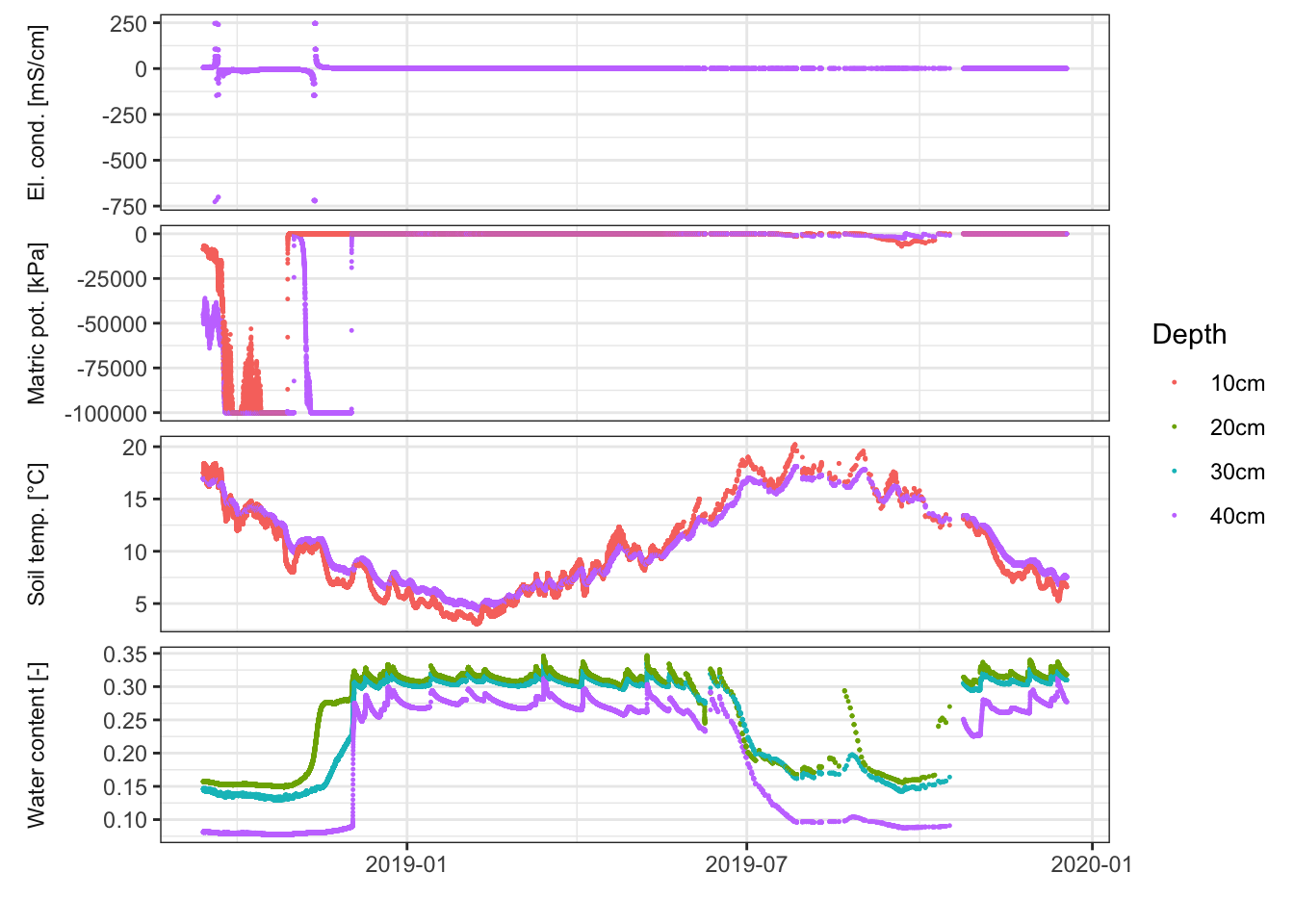Click the 10 tick on soil temp axis
The width and height of the screenshot is (1294, 924).
tap(135, 552)
